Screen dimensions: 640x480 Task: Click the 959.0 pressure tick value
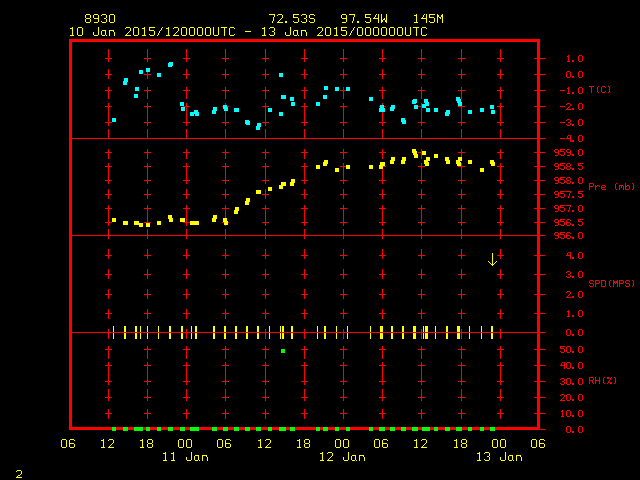pyautogui.click(x=569, y=153)
